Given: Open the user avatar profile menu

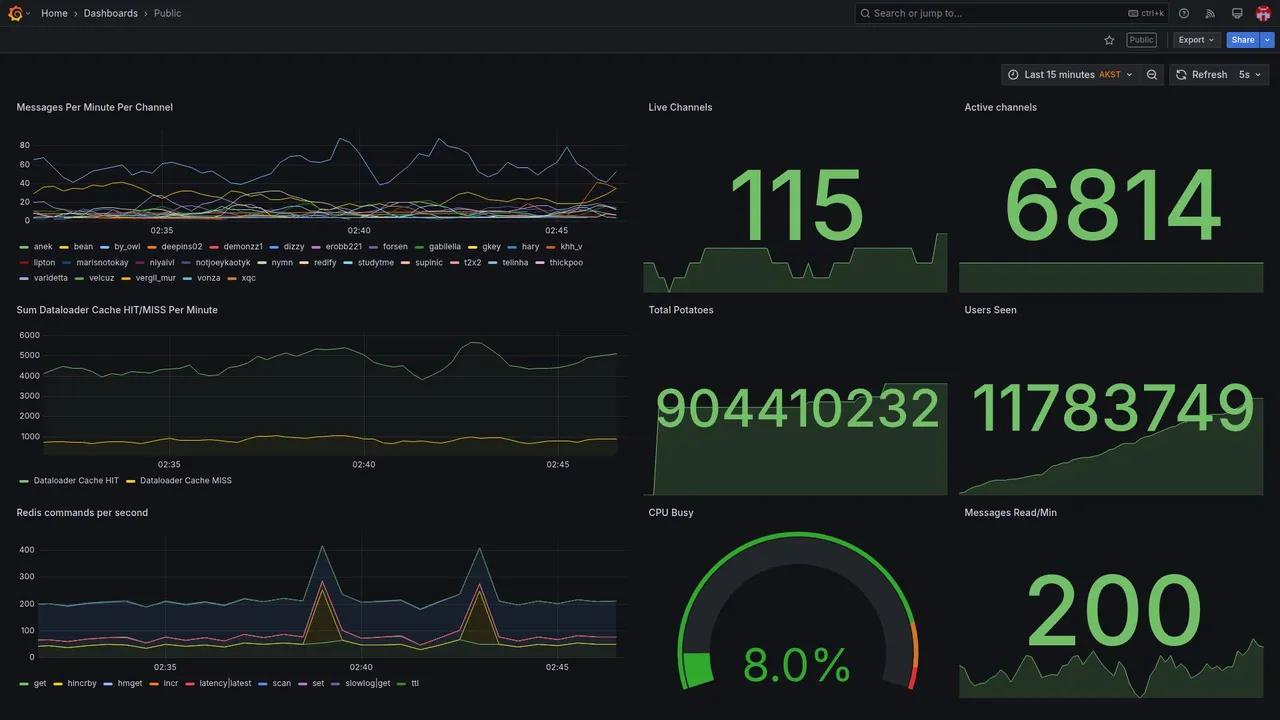Looking at the screenshot, I should click(x=1263, y=13).
